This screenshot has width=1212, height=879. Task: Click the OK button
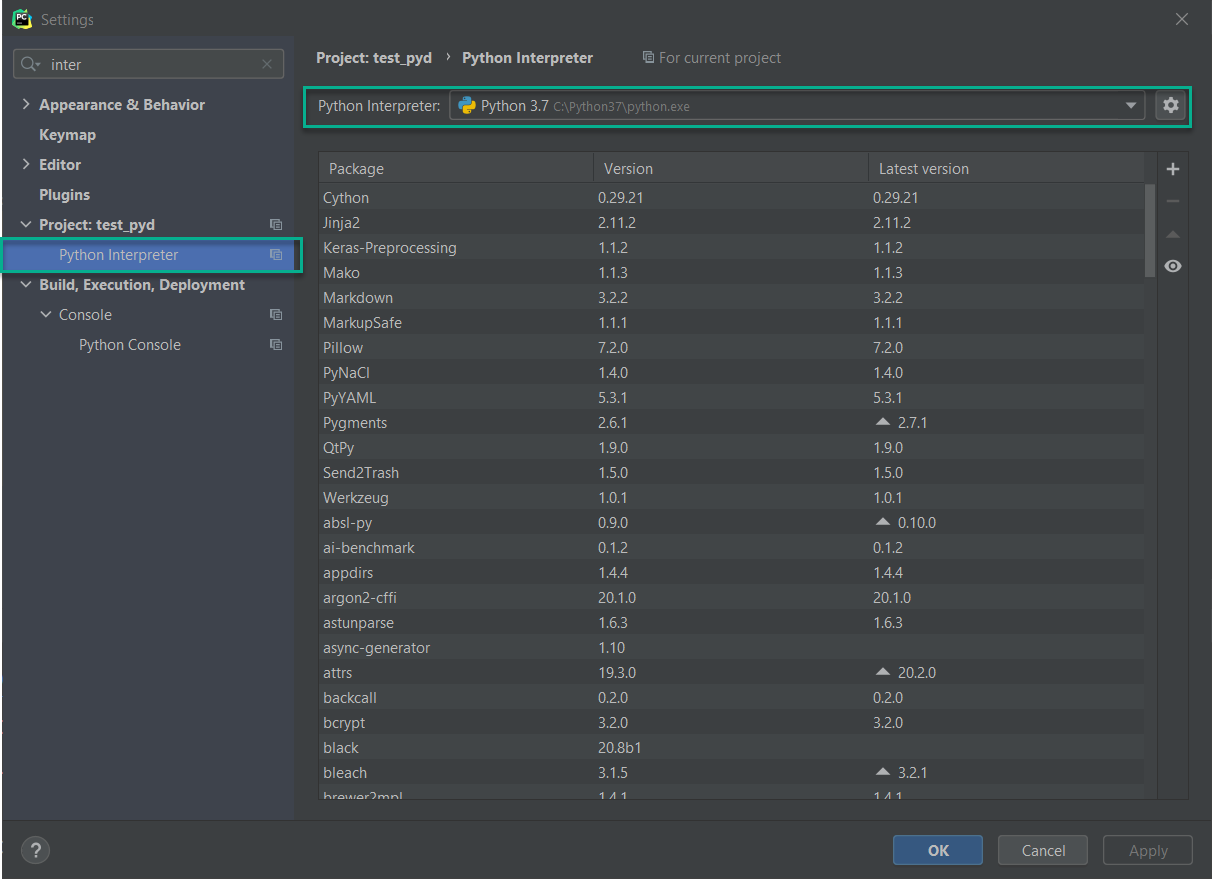(x=937, y=850)
